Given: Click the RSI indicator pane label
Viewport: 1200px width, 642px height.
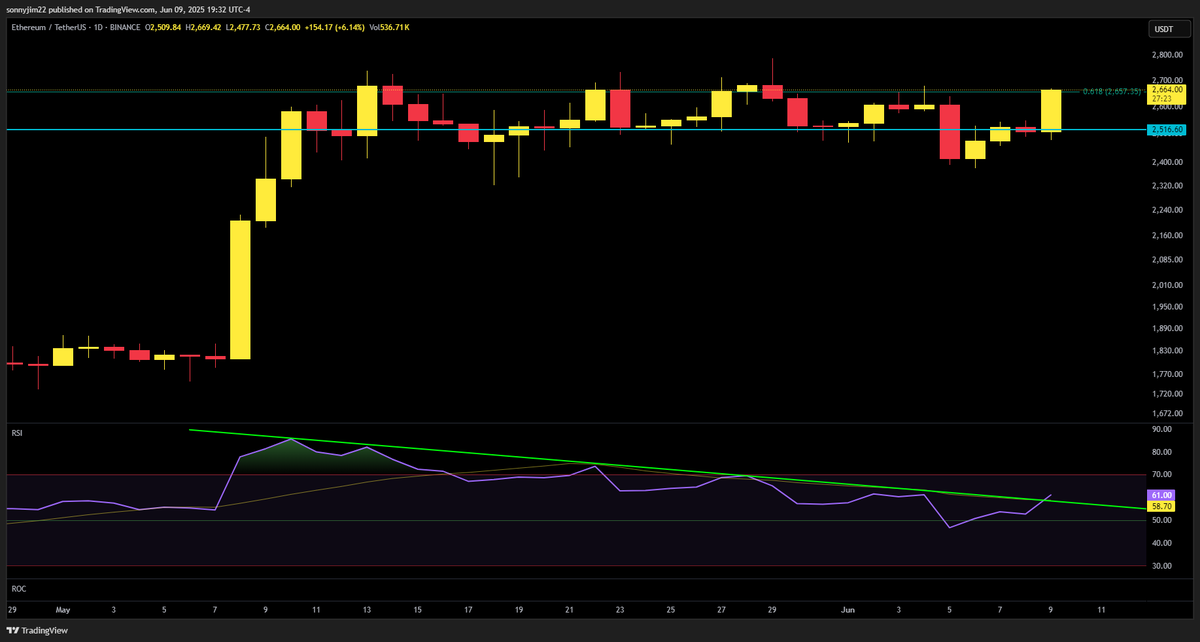Looking at the screenshot, I should pos(16,433).
